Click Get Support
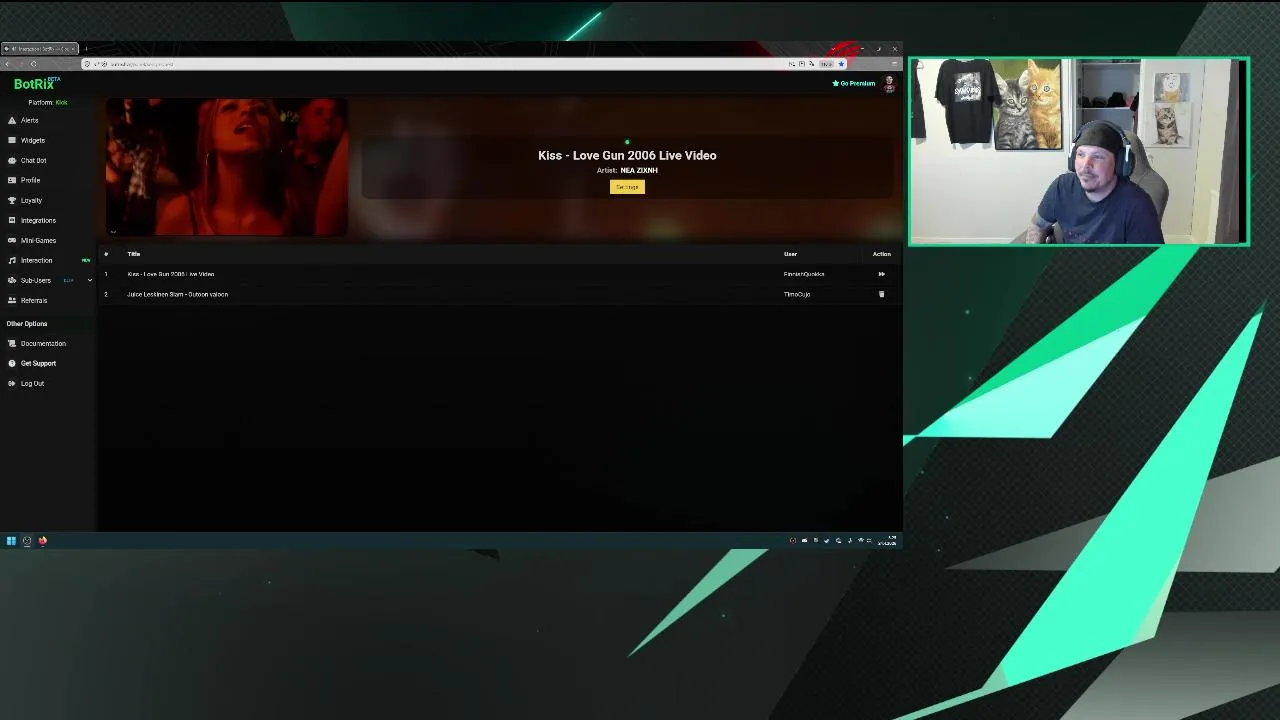Viewport: 1280px width, 720px height. click(x=38, y=363)
